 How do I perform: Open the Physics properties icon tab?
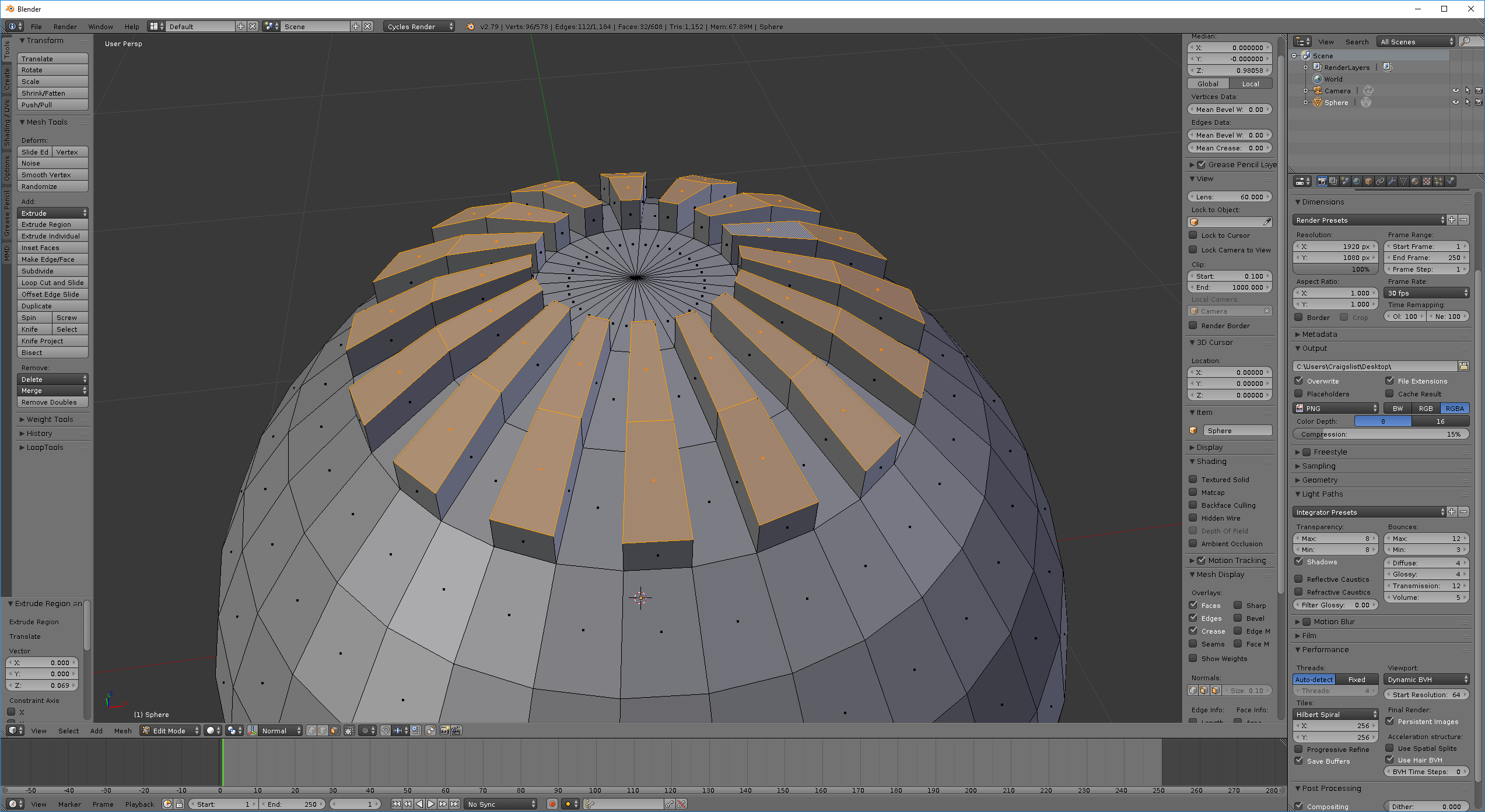pos(1451,181)
